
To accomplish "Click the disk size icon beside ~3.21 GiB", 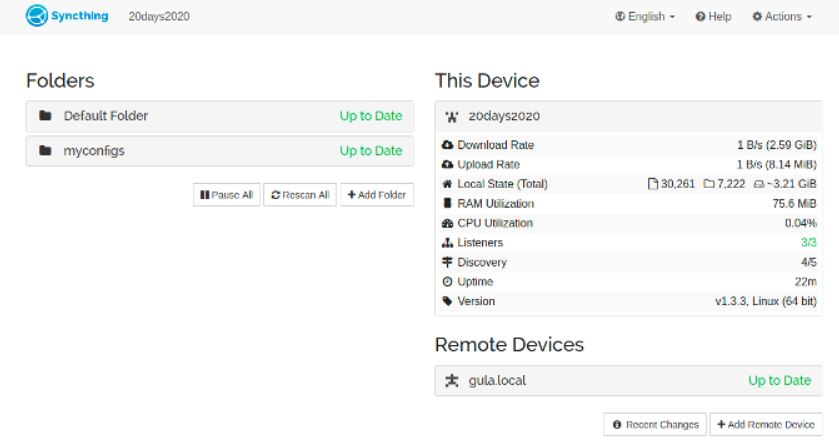I will (759, 184).
